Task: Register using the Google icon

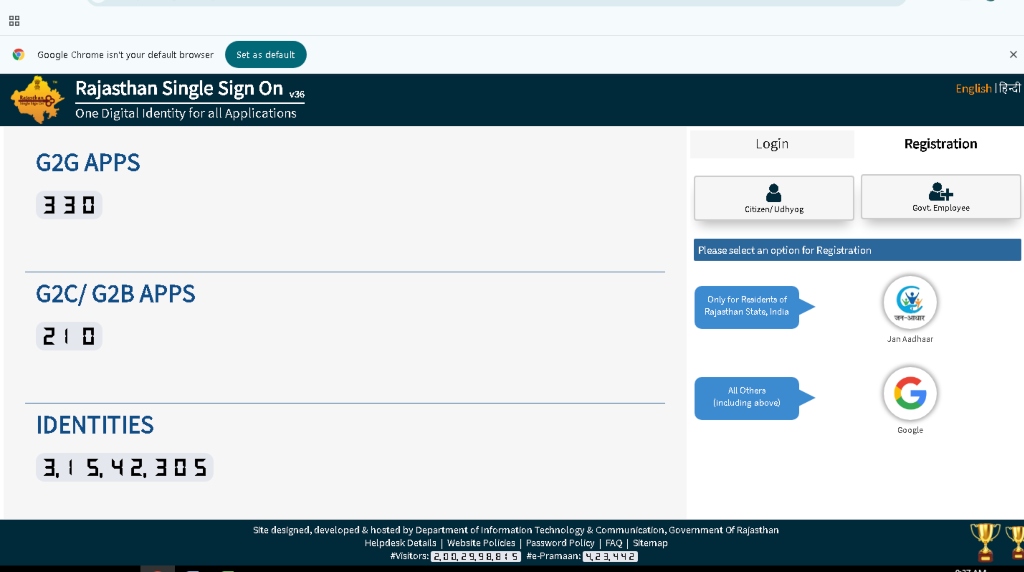Action: coord(910,393)
